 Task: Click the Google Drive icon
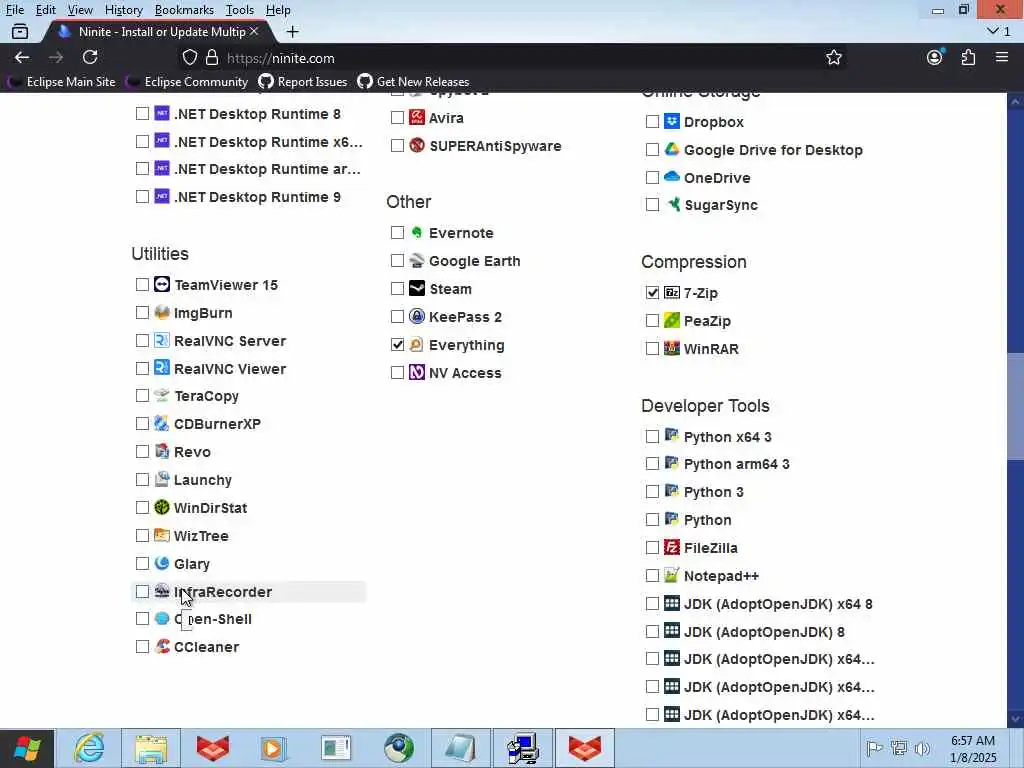[671, 149]
